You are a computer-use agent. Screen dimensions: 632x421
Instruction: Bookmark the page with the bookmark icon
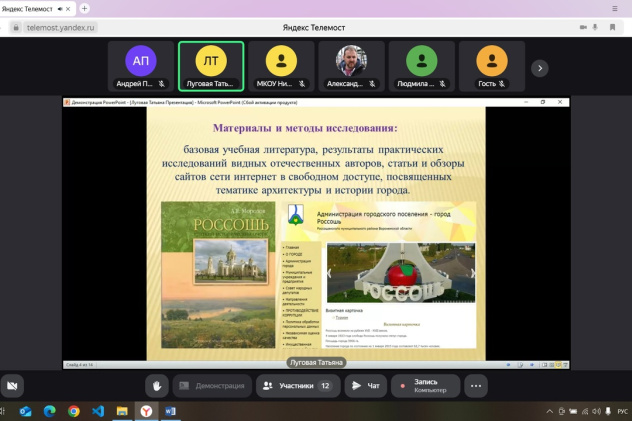click(612, 27)
